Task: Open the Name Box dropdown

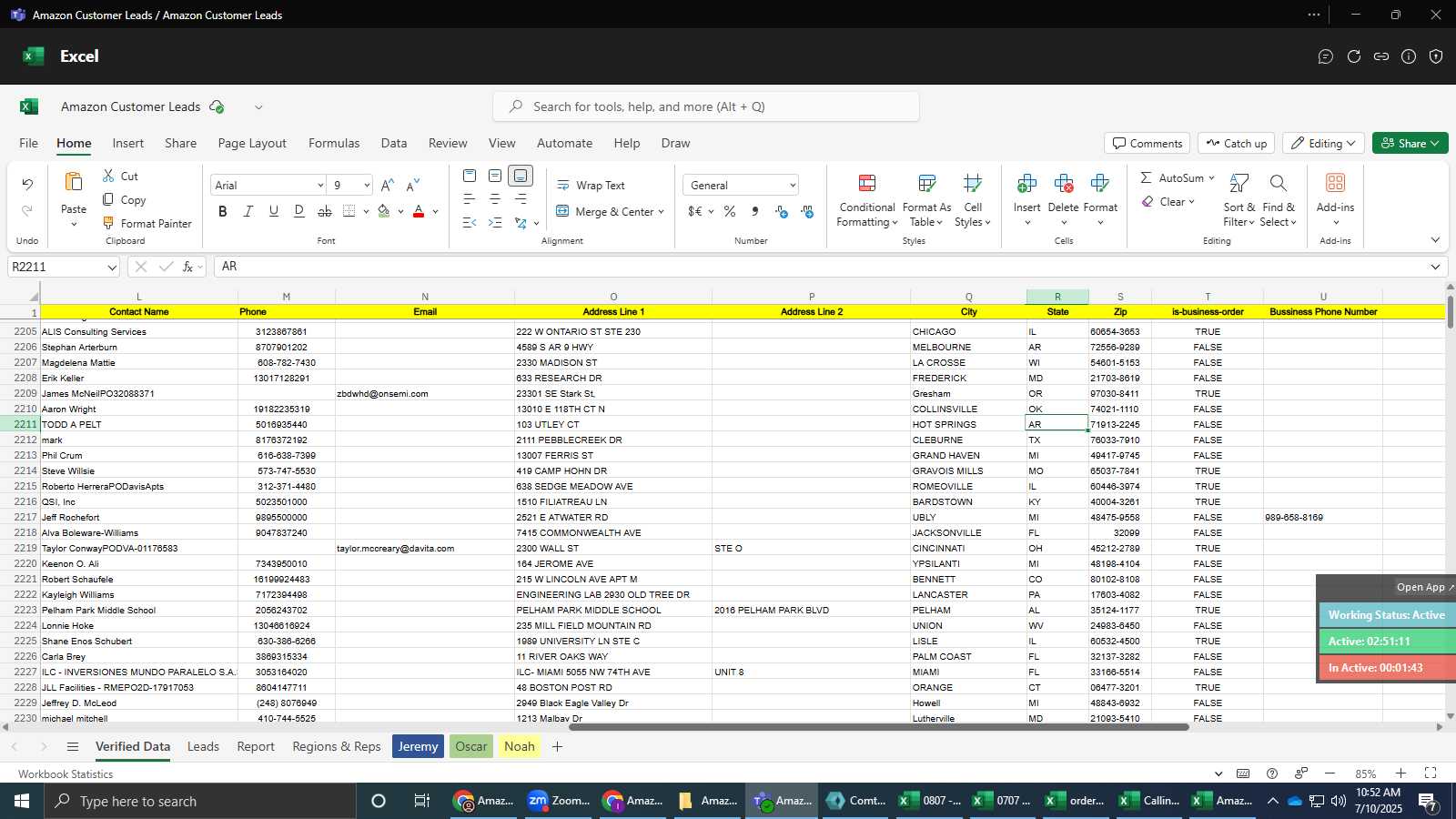Action: 112,267
